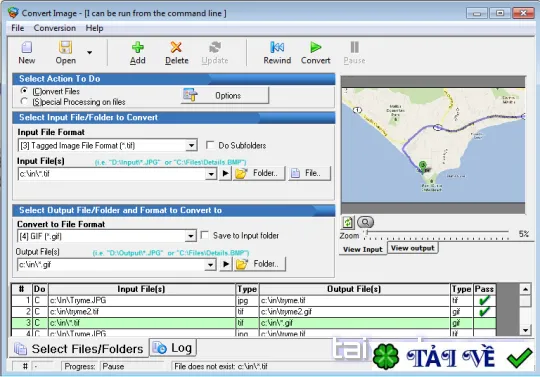Image resolution: width=540 pixels, height=377 pixels.
Task: Expand the Input File Format dropdown
Action: 191,146
